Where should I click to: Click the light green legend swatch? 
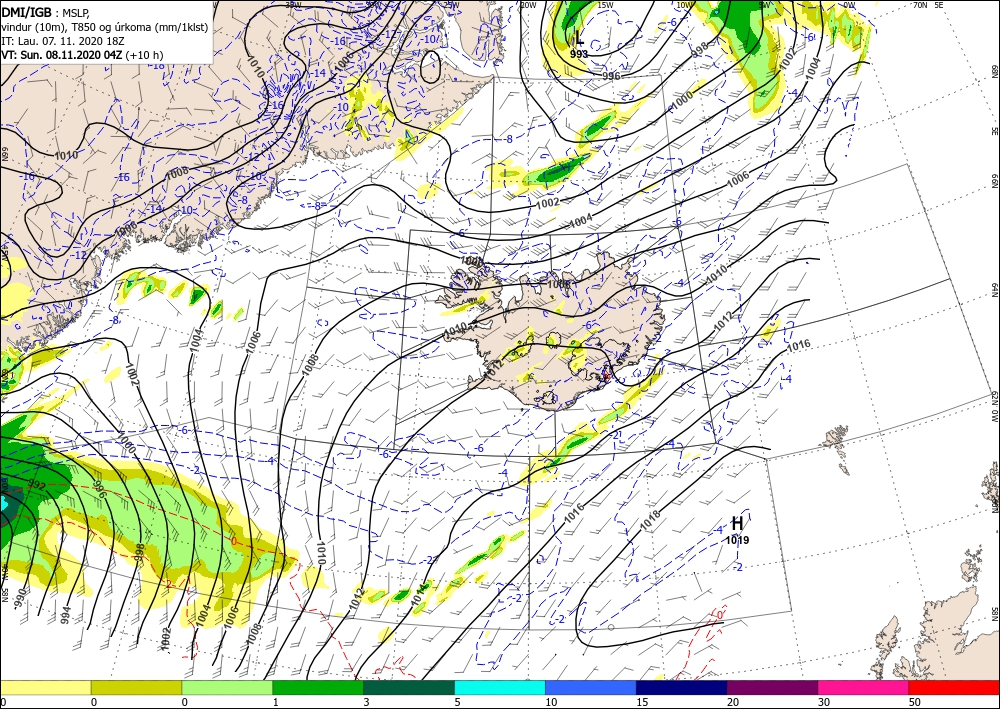point(227,687)
